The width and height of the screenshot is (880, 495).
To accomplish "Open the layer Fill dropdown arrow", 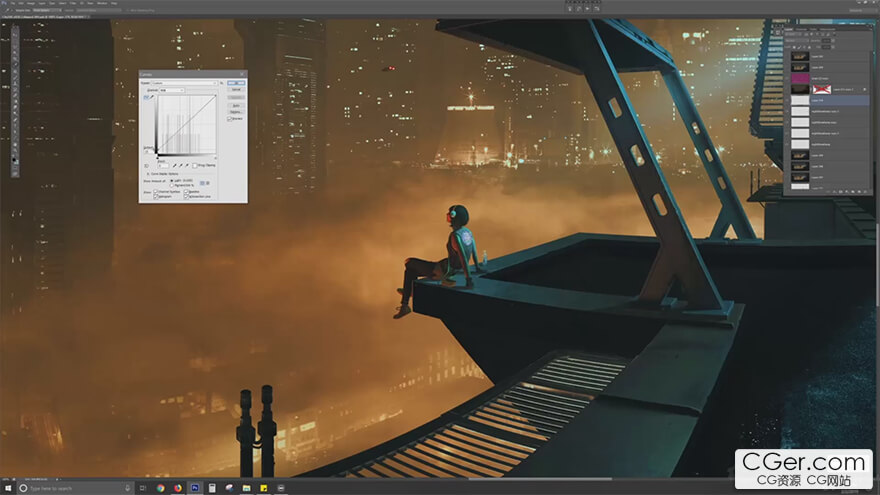I will pyautogui.click(x=833, y=47).
